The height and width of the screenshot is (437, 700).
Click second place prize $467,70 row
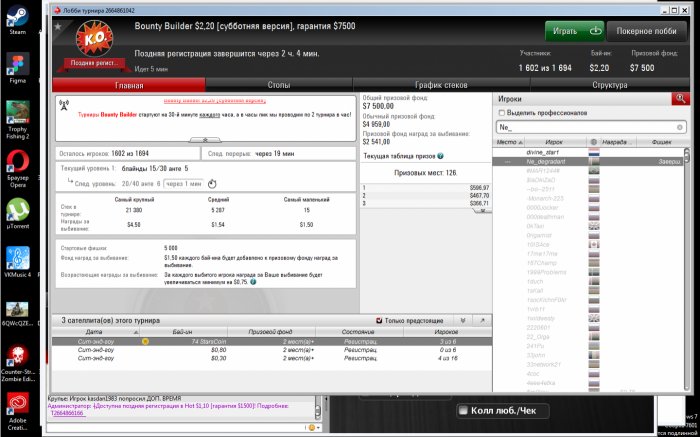(425, 196)
